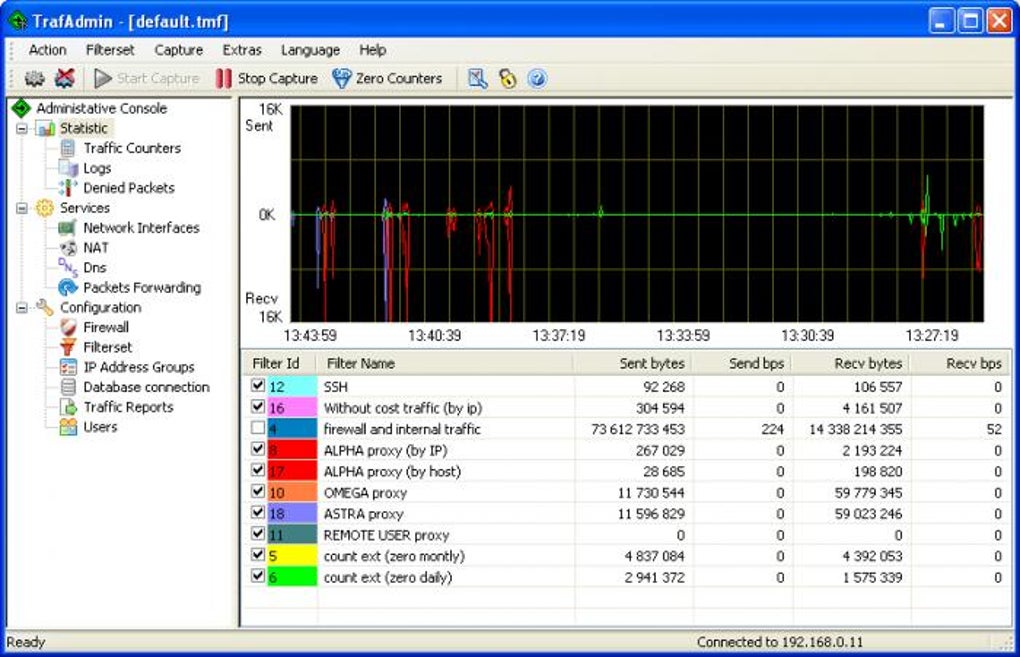Click the count ext (zero montly) checkbox
The image size is (1020, 657).
pos(258,555)
